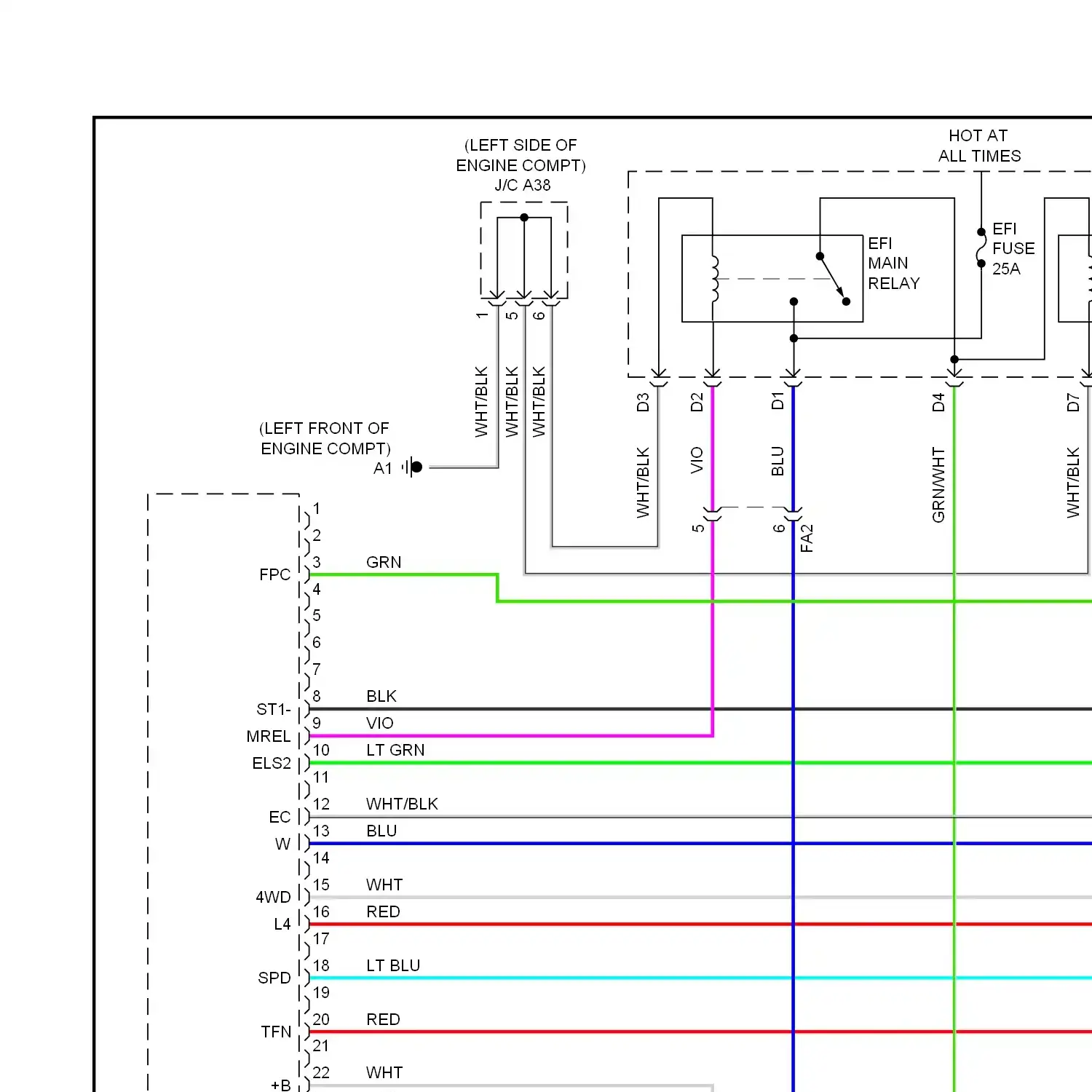
Task: Click the EFI fuse symbol
Action: click(981, 248)
